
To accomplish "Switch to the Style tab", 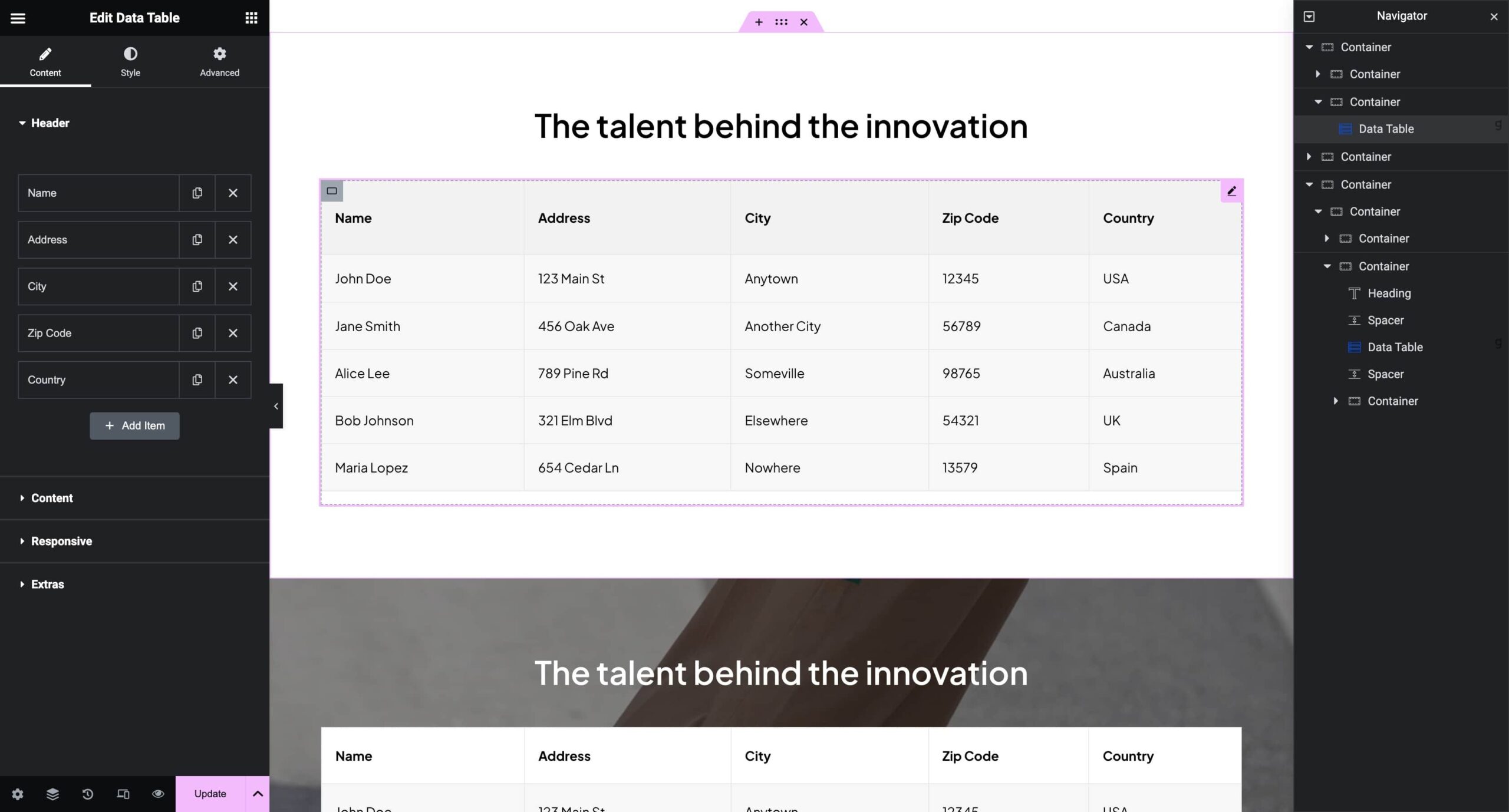I will pyautogui.click(x=130, y=62).
